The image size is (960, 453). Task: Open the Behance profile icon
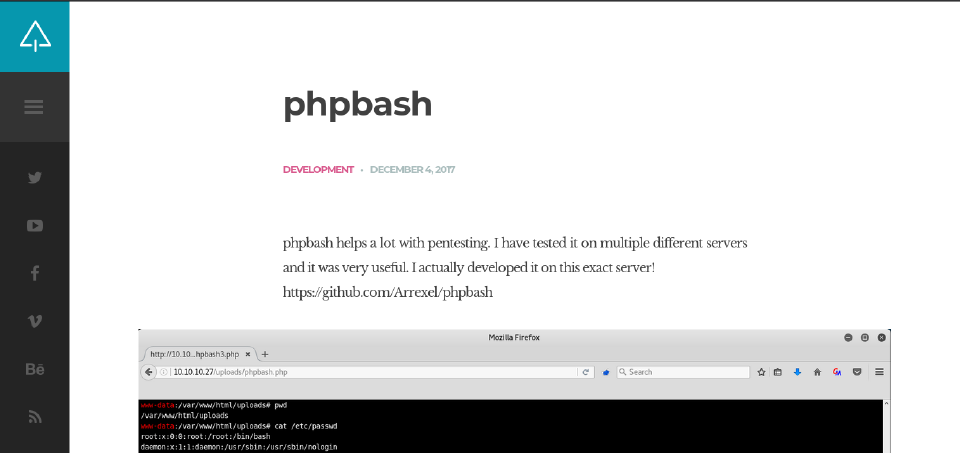coord(35,369)
